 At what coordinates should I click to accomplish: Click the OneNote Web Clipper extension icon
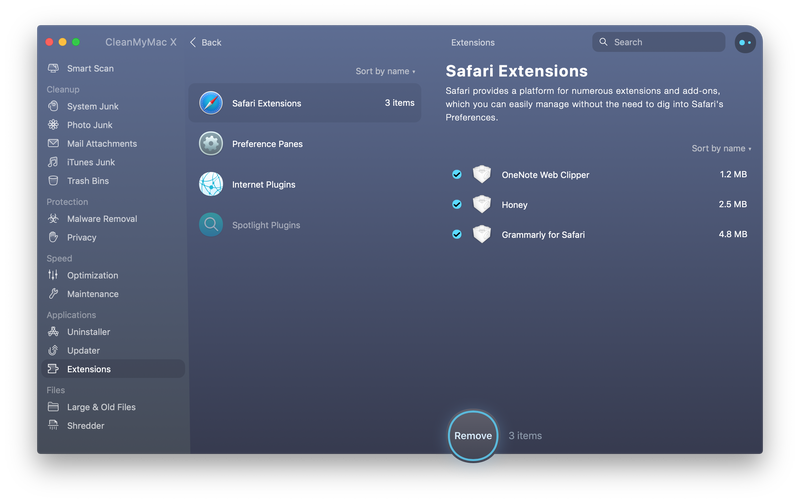pos(482,174)
